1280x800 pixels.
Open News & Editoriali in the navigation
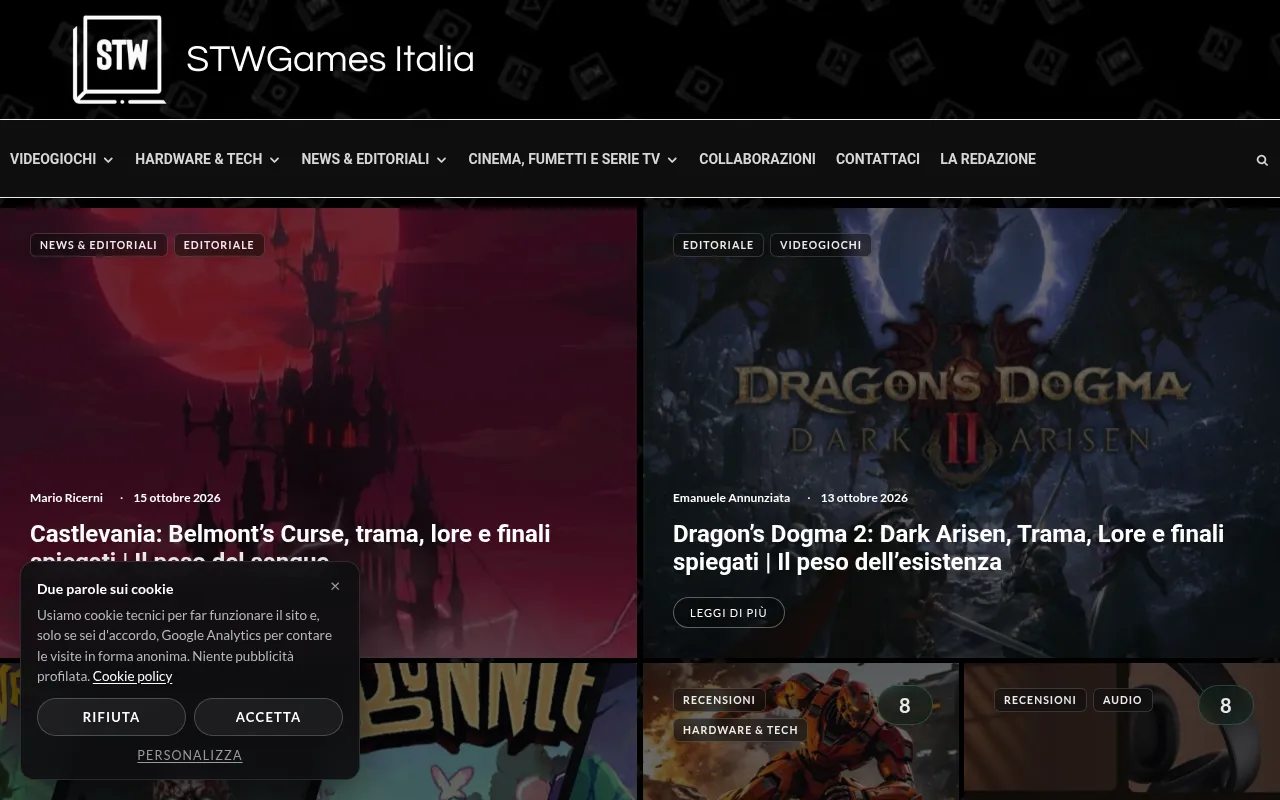coord(365,159)
